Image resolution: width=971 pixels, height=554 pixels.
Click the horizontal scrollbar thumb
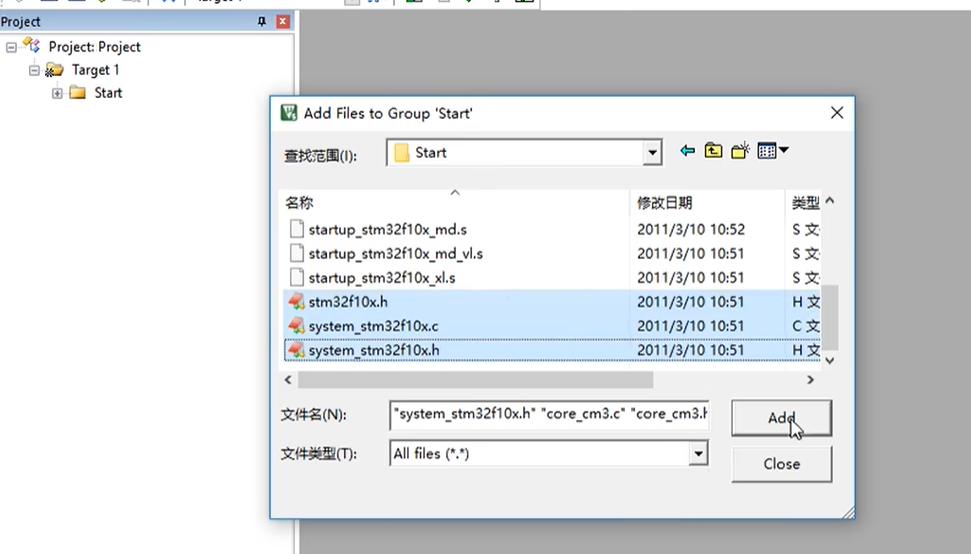pos(475,380)
